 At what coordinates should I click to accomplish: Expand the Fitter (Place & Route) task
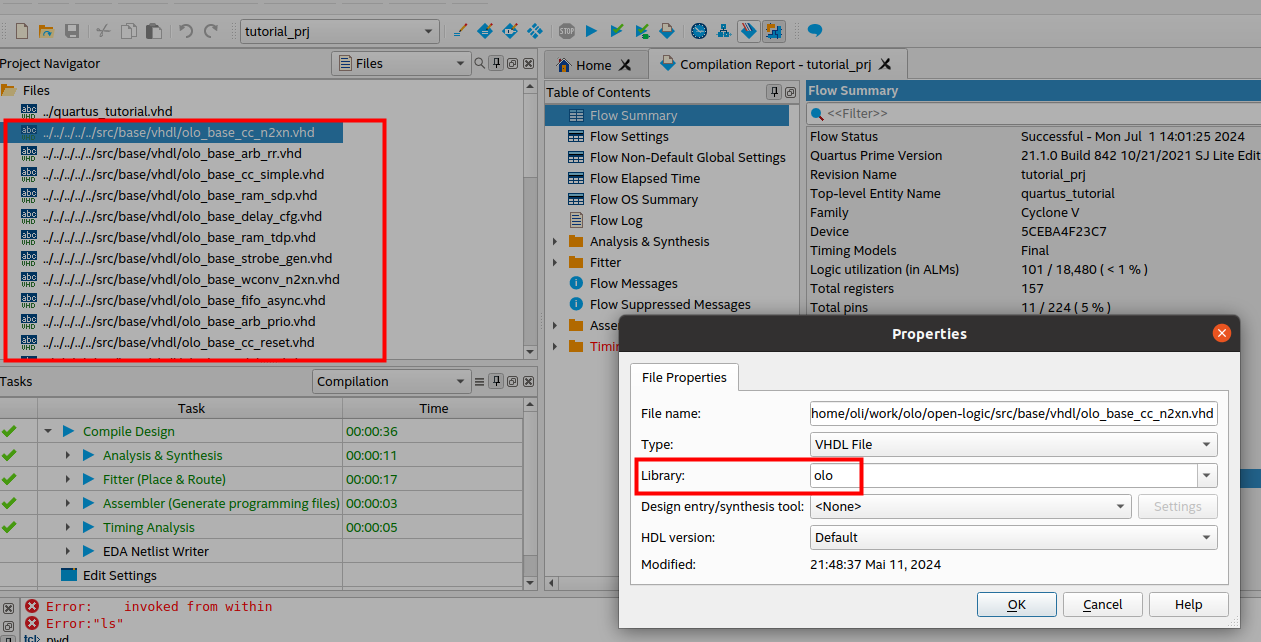(68, 479)
